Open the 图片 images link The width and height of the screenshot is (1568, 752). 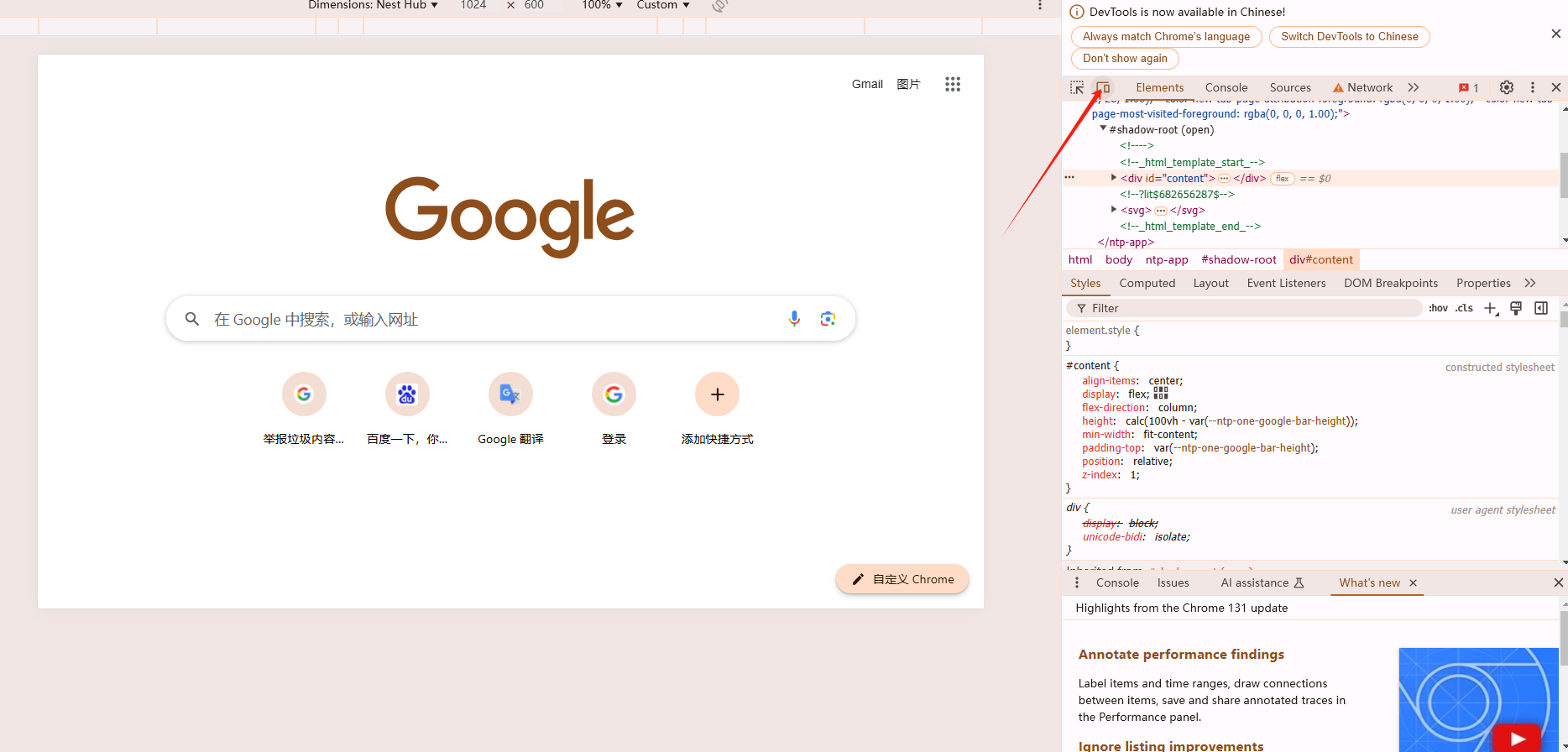[908, 84]
